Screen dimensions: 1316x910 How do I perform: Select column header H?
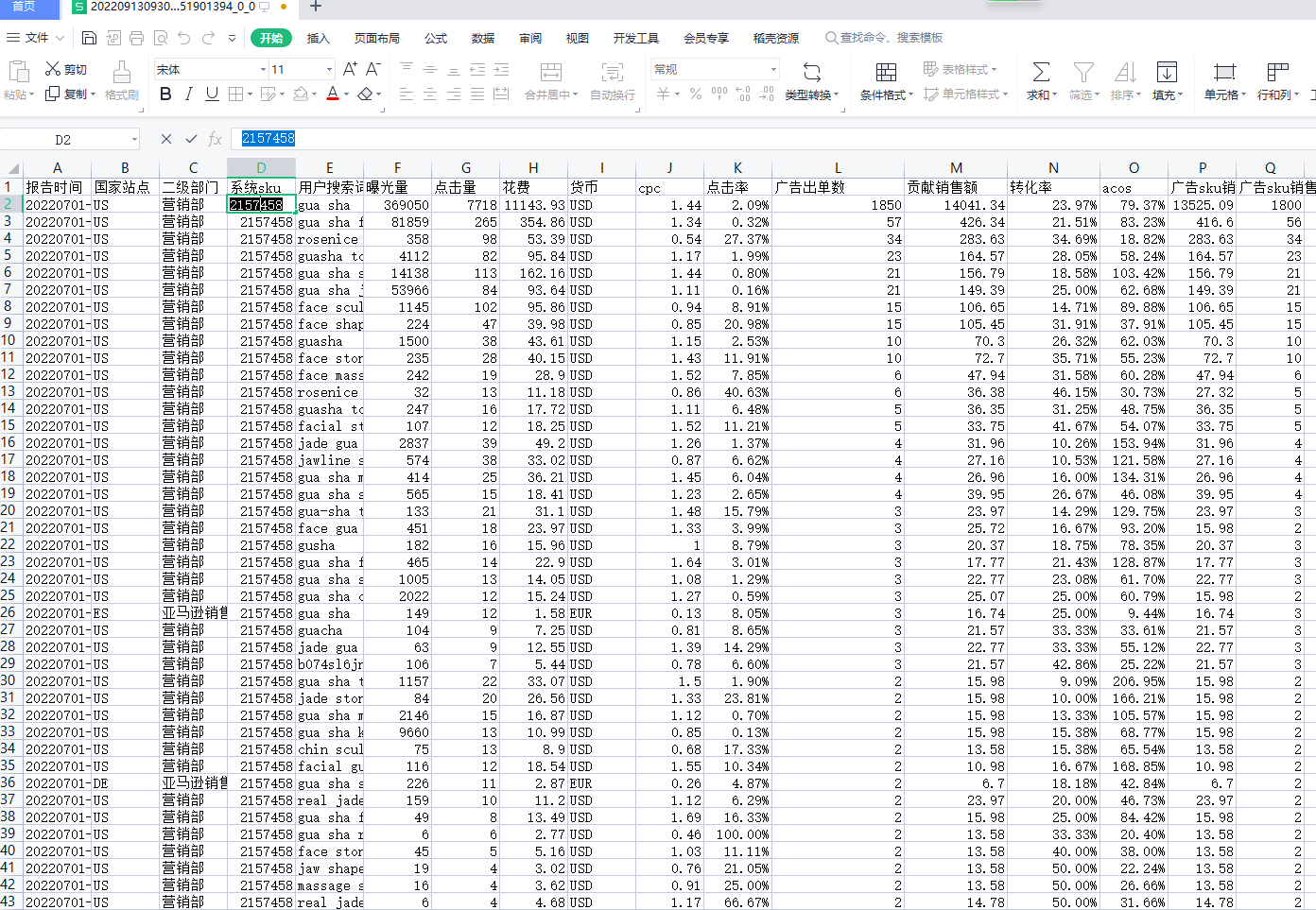533,167
